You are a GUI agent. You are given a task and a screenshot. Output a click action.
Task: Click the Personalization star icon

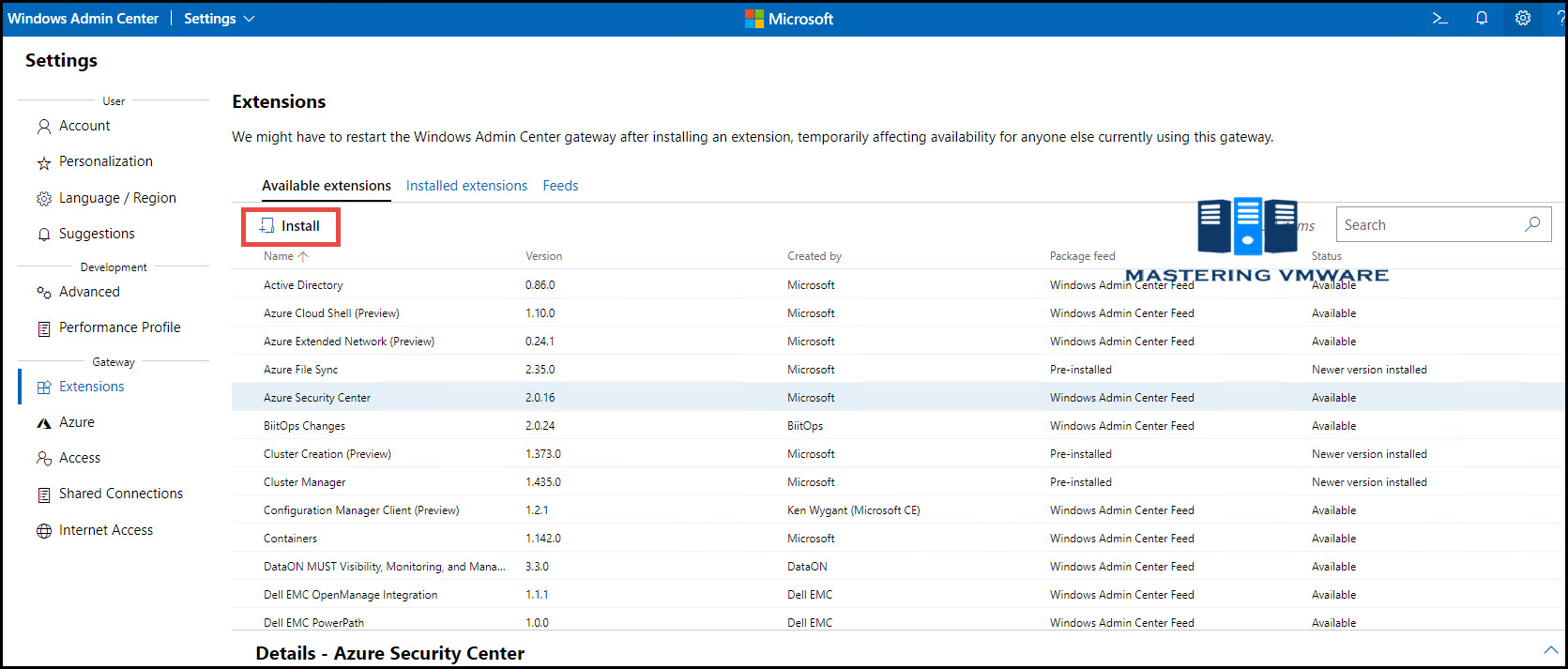click(x=44, y=163)
